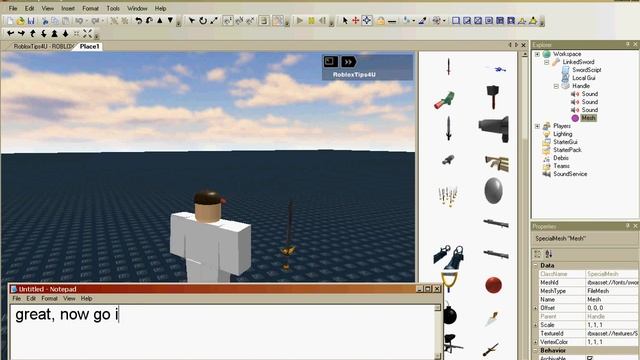The width and height of the screenshot is (640, 360).
Task: Click the move-down black triangle icon
Action: (171, 20)
